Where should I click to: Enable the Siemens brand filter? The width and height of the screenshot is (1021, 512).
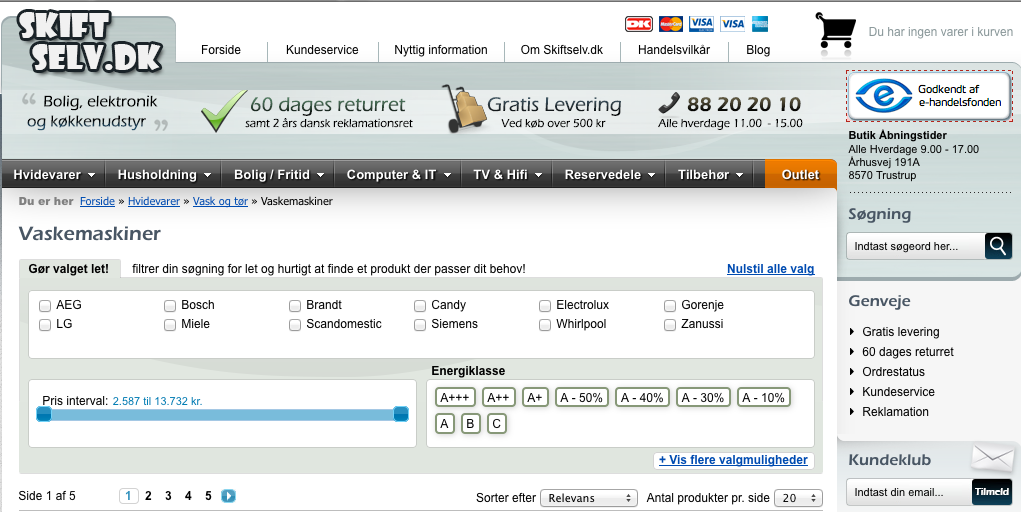(x=420, y=324)
